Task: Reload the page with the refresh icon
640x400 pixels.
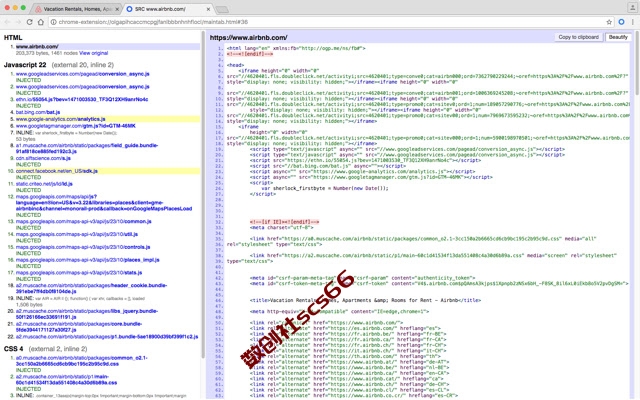Action: tap(29, 22)
